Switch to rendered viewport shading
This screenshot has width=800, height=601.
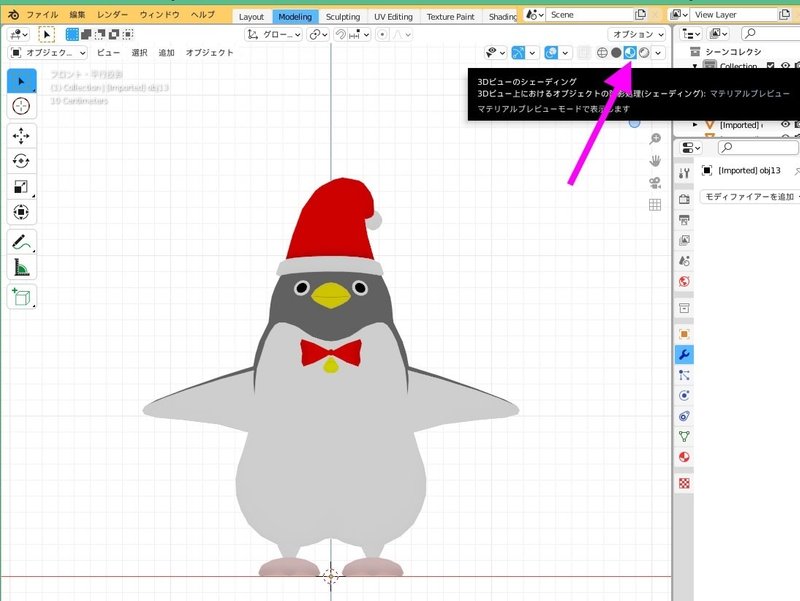point(644,53)
